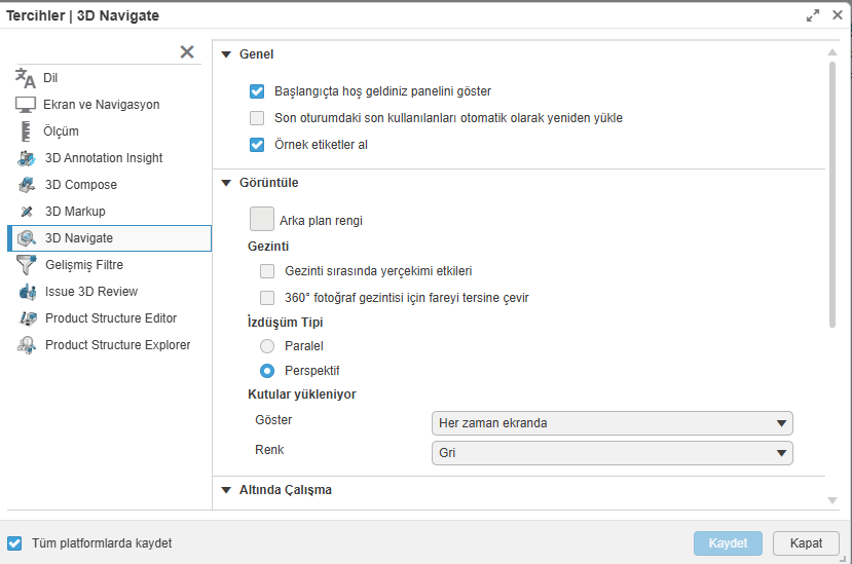Click the Ölçüm ruler icon

coord(26,131)
